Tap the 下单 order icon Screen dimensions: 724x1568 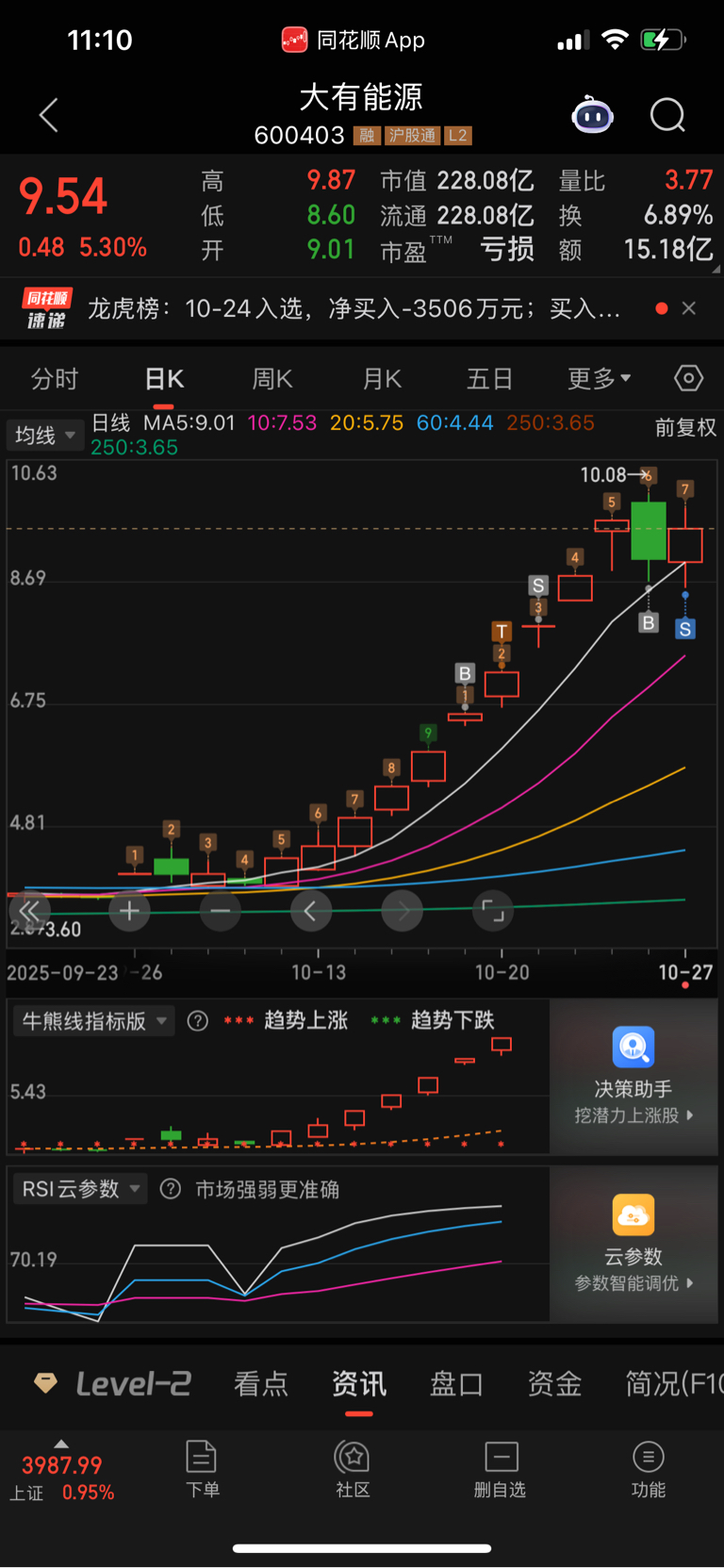(202, 1469)
